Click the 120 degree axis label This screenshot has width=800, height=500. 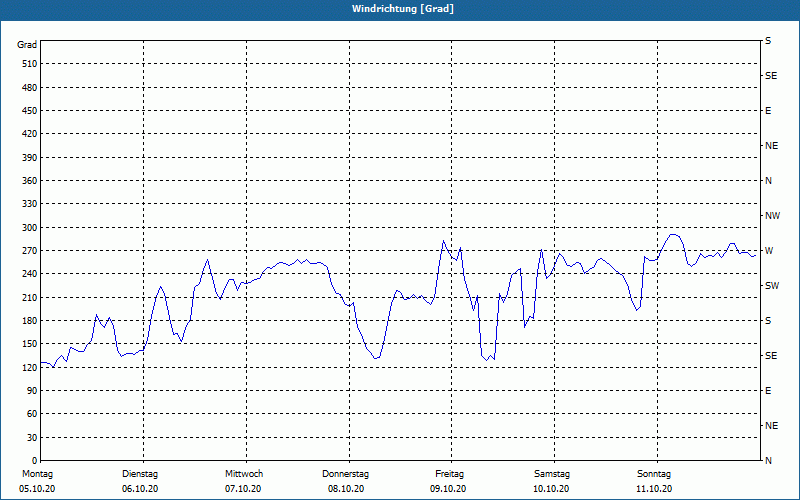[x=30, y=367]
